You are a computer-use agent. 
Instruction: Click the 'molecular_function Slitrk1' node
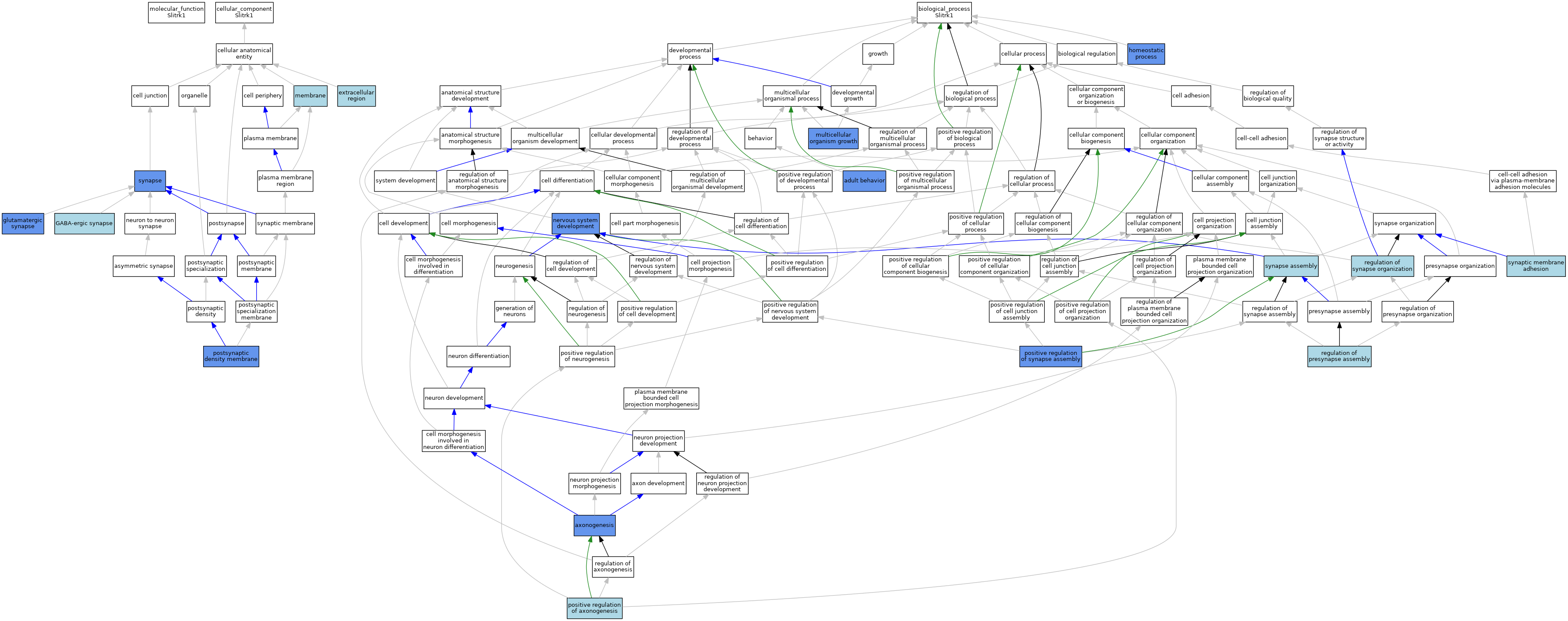[176, 12]
